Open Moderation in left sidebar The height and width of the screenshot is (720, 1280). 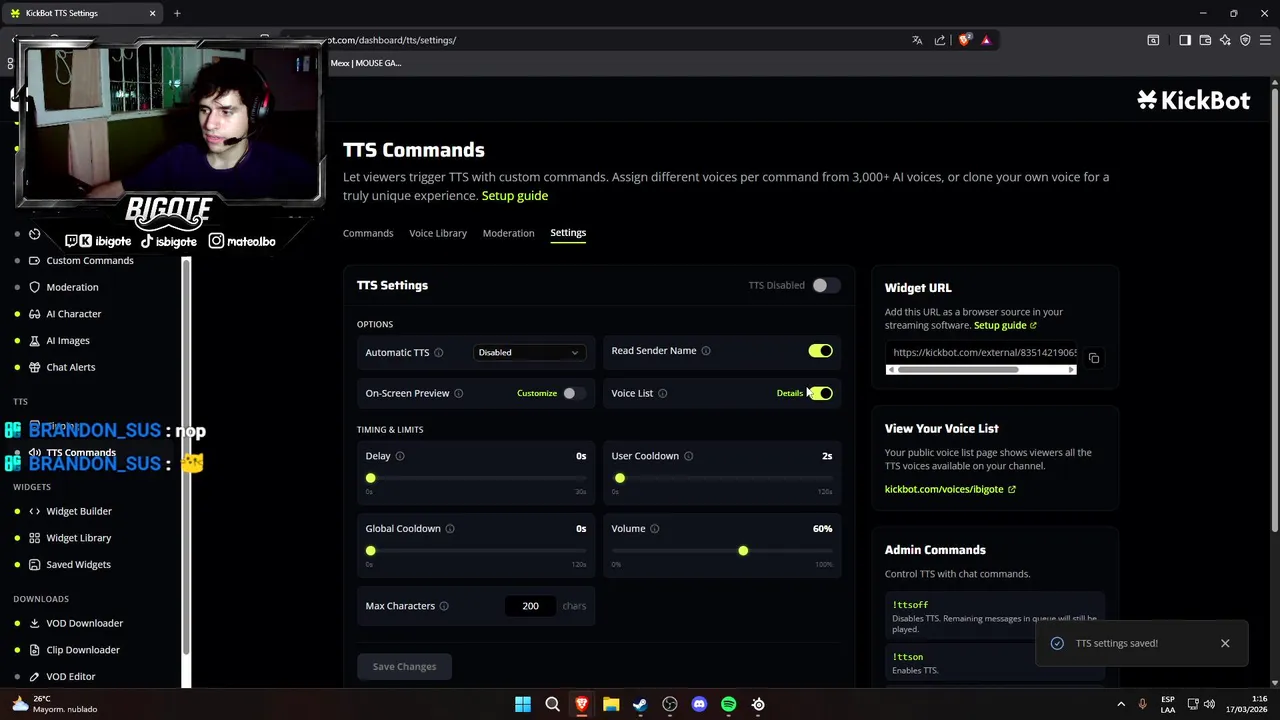(72, 287)
